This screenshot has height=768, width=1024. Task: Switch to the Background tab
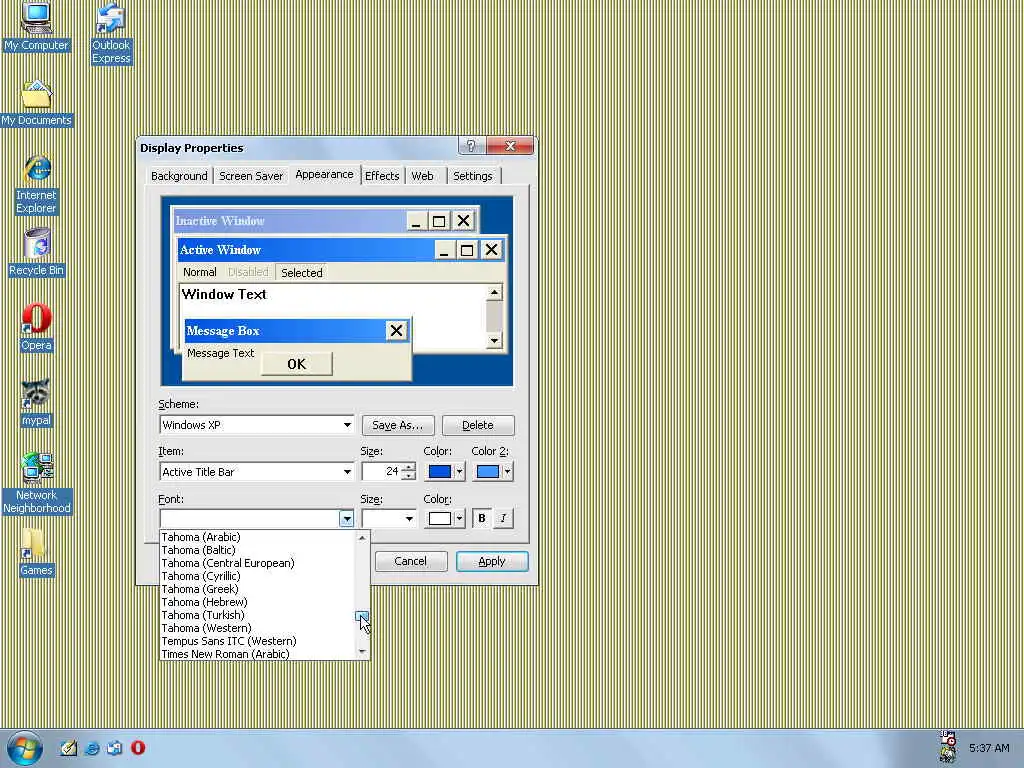(179, 176)
